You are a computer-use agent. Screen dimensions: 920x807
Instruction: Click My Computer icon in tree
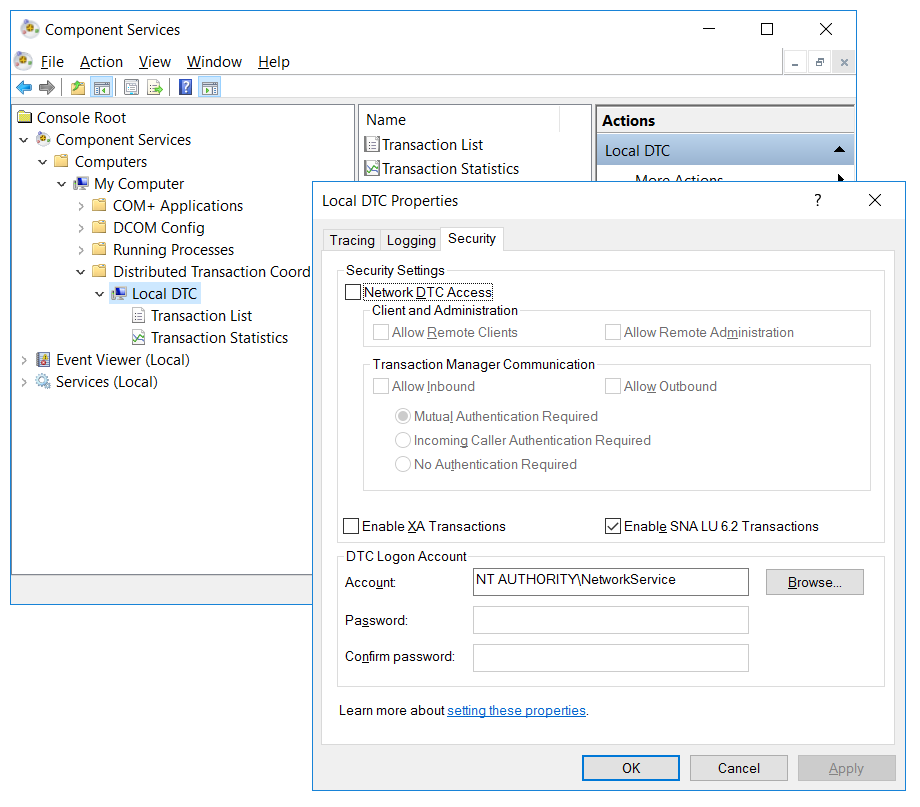pos(81,183)
